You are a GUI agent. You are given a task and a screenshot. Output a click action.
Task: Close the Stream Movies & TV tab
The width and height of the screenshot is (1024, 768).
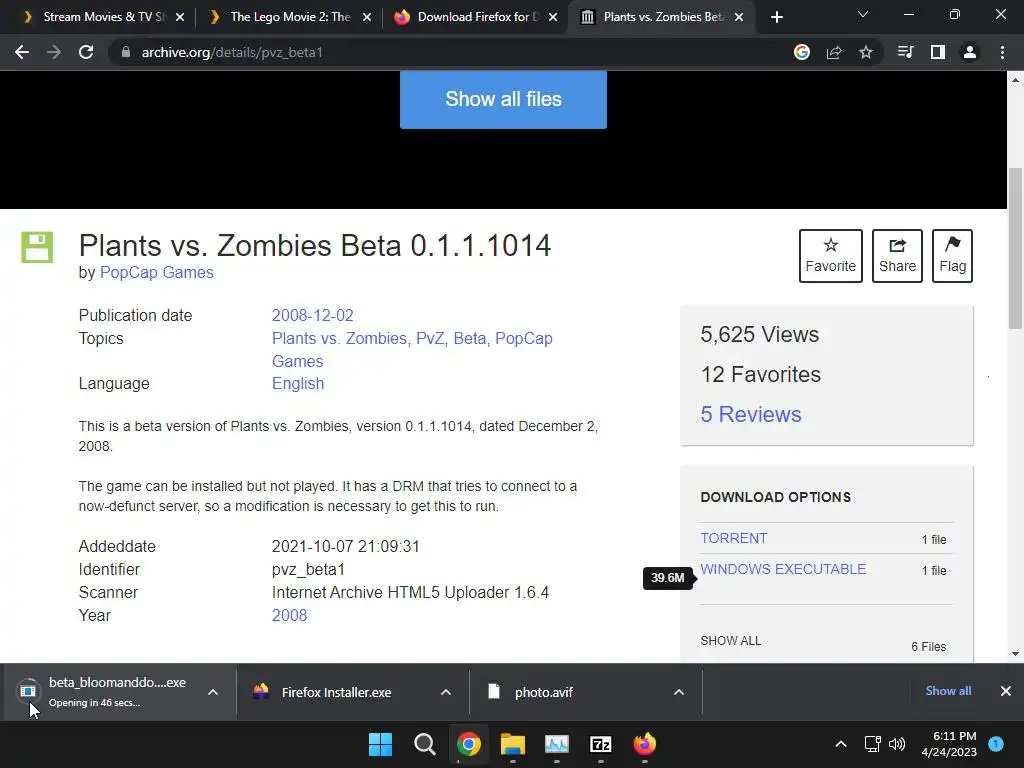pos(180,17)
